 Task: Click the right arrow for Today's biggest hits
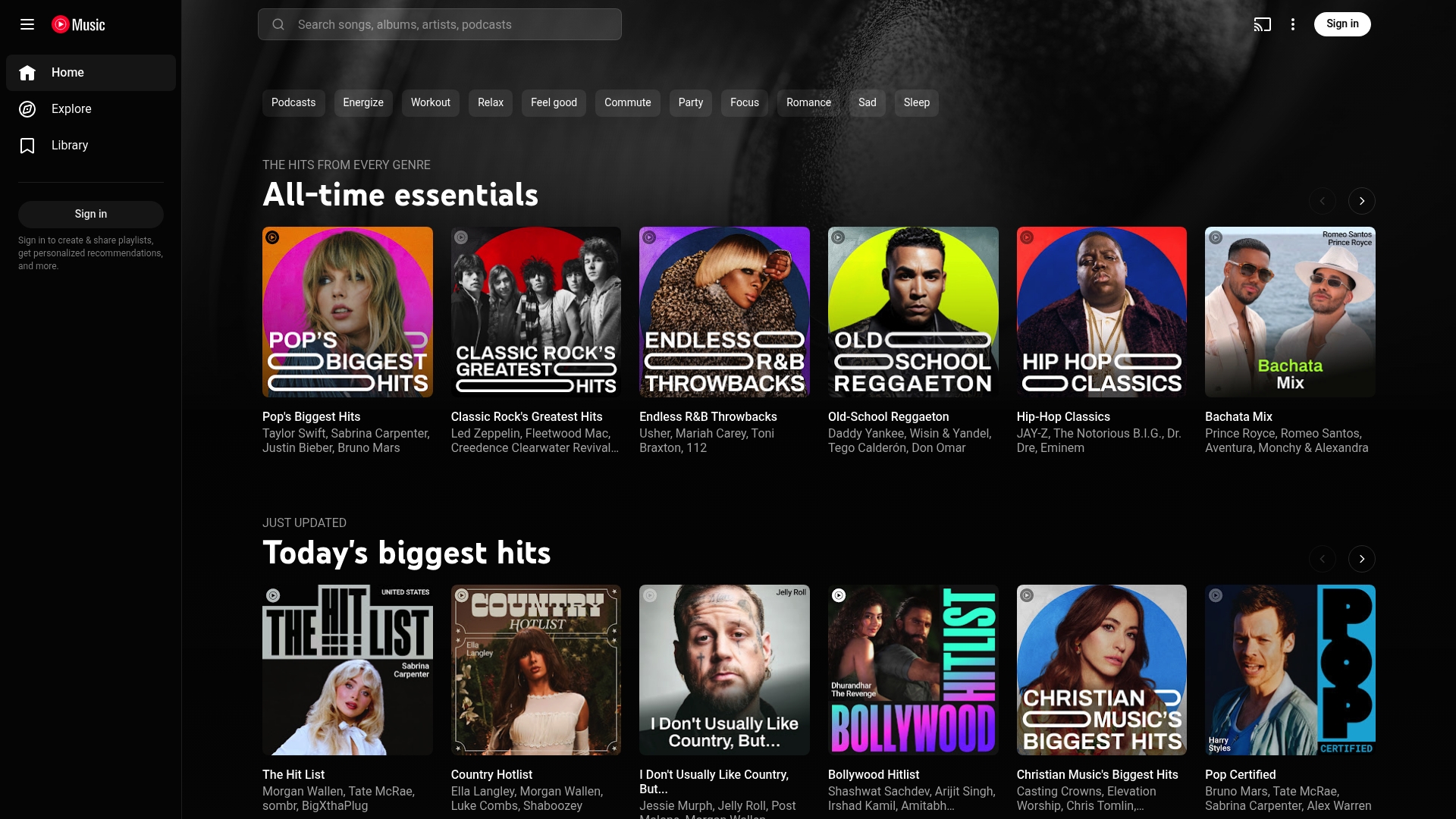(1361, 559)
